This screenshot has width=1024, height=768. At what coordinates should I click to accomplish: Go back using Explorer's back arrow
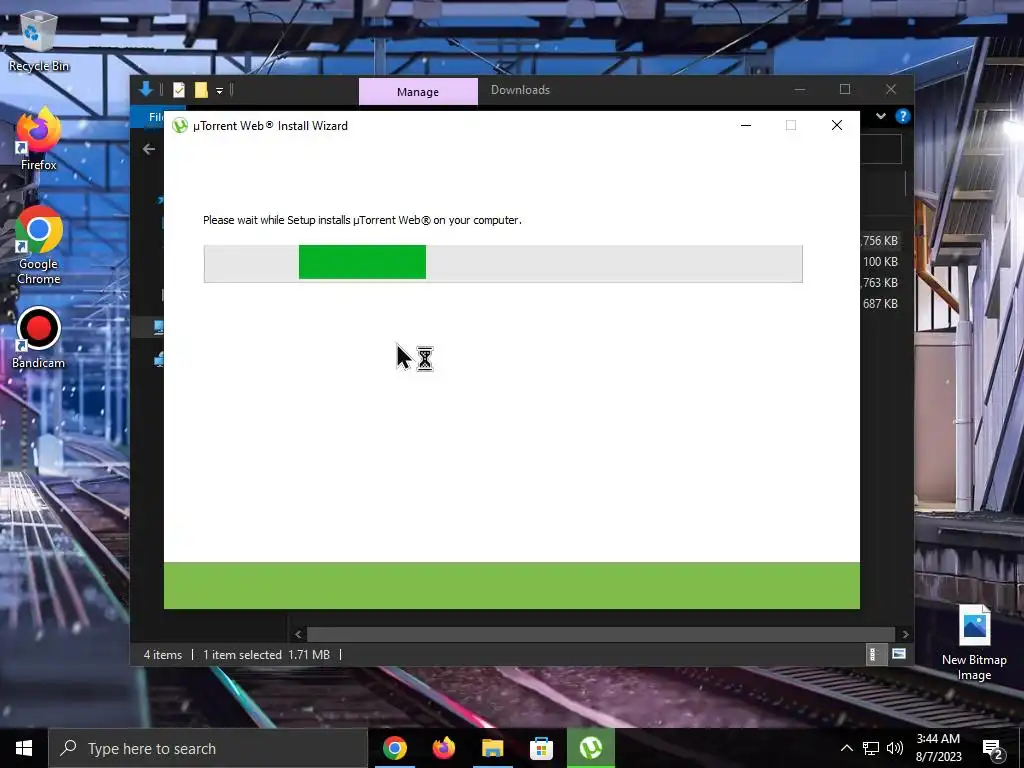tap(149, 150)
